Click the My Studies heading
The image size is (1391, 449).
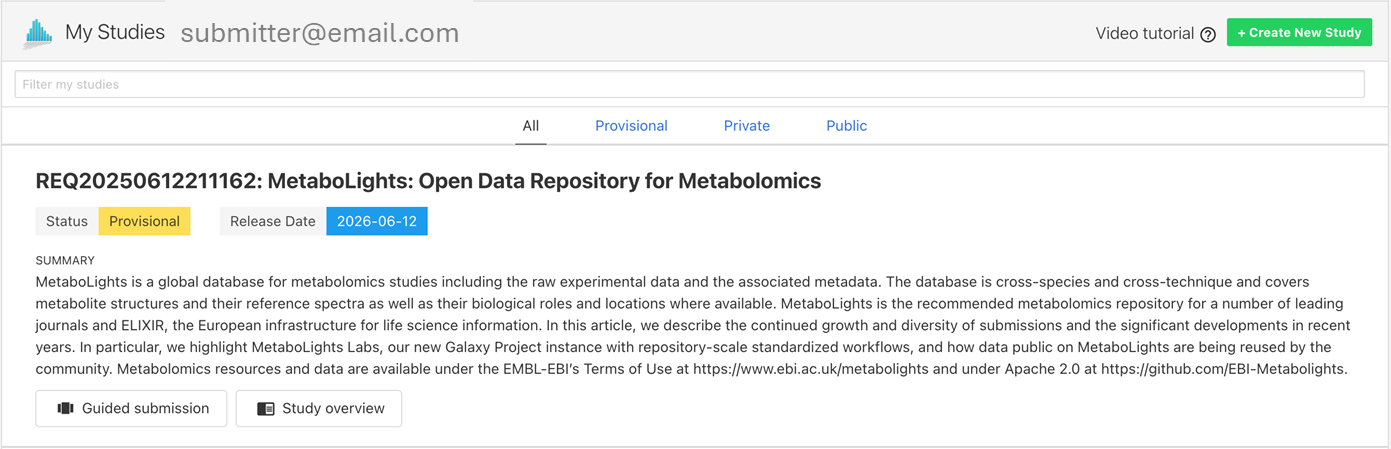pyautogui.click(x=115, y=32)
